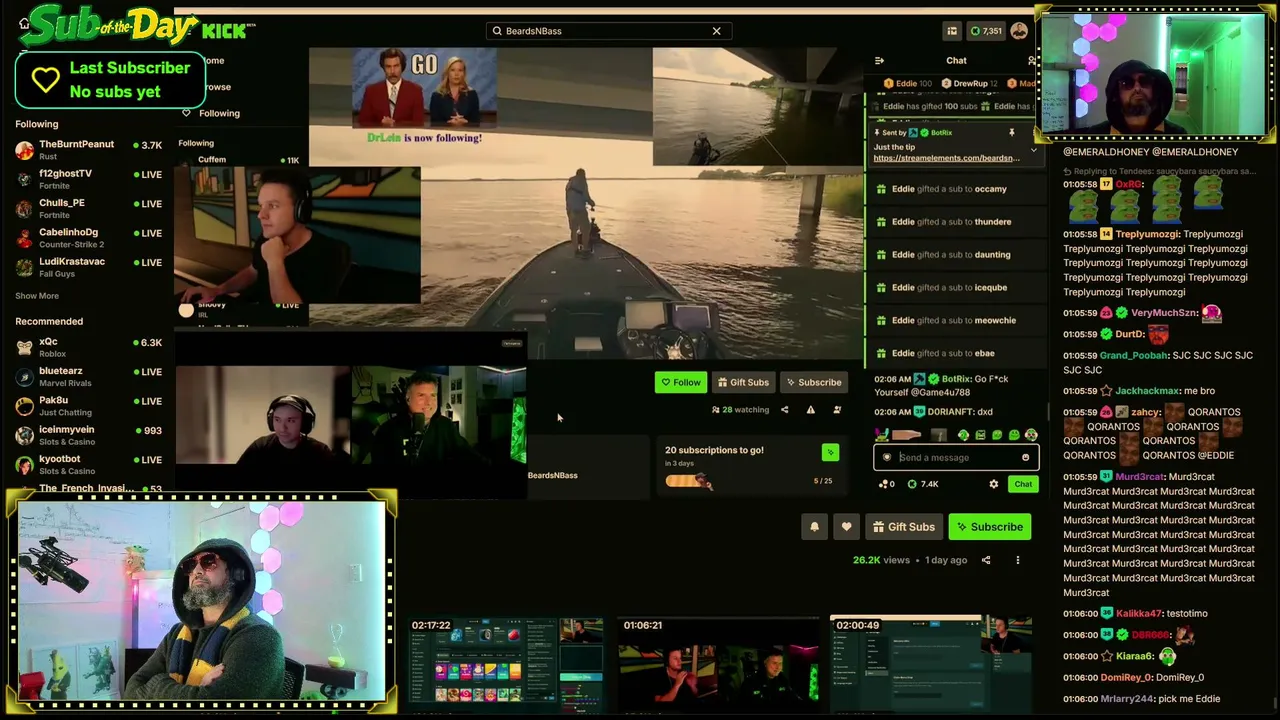The height and width of the screenshot is (720, 1280).
Task: Expand the pinned BotRix message chevron
Action: (1034, 151)
